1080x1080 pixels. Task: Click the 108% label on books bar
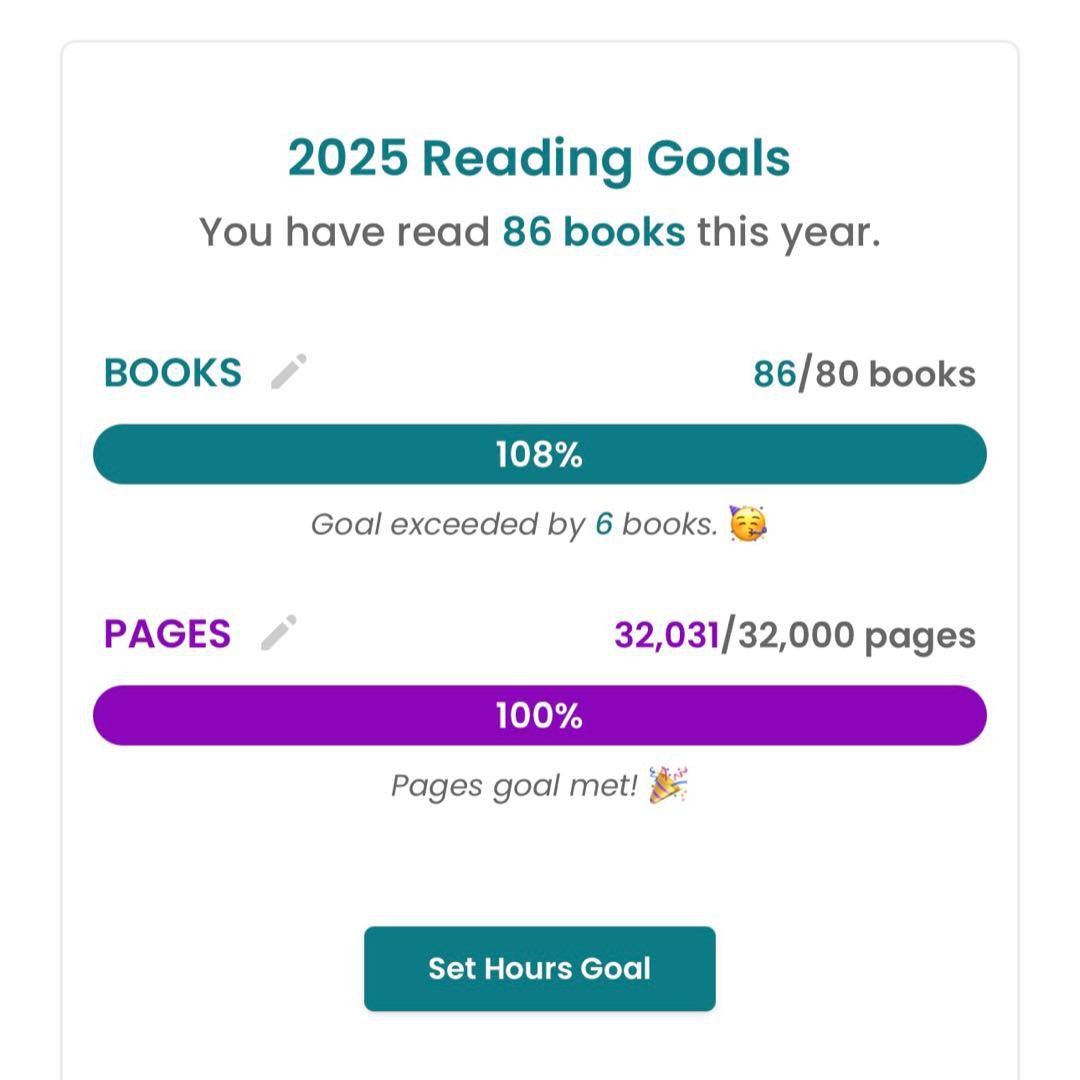[539, 455]
